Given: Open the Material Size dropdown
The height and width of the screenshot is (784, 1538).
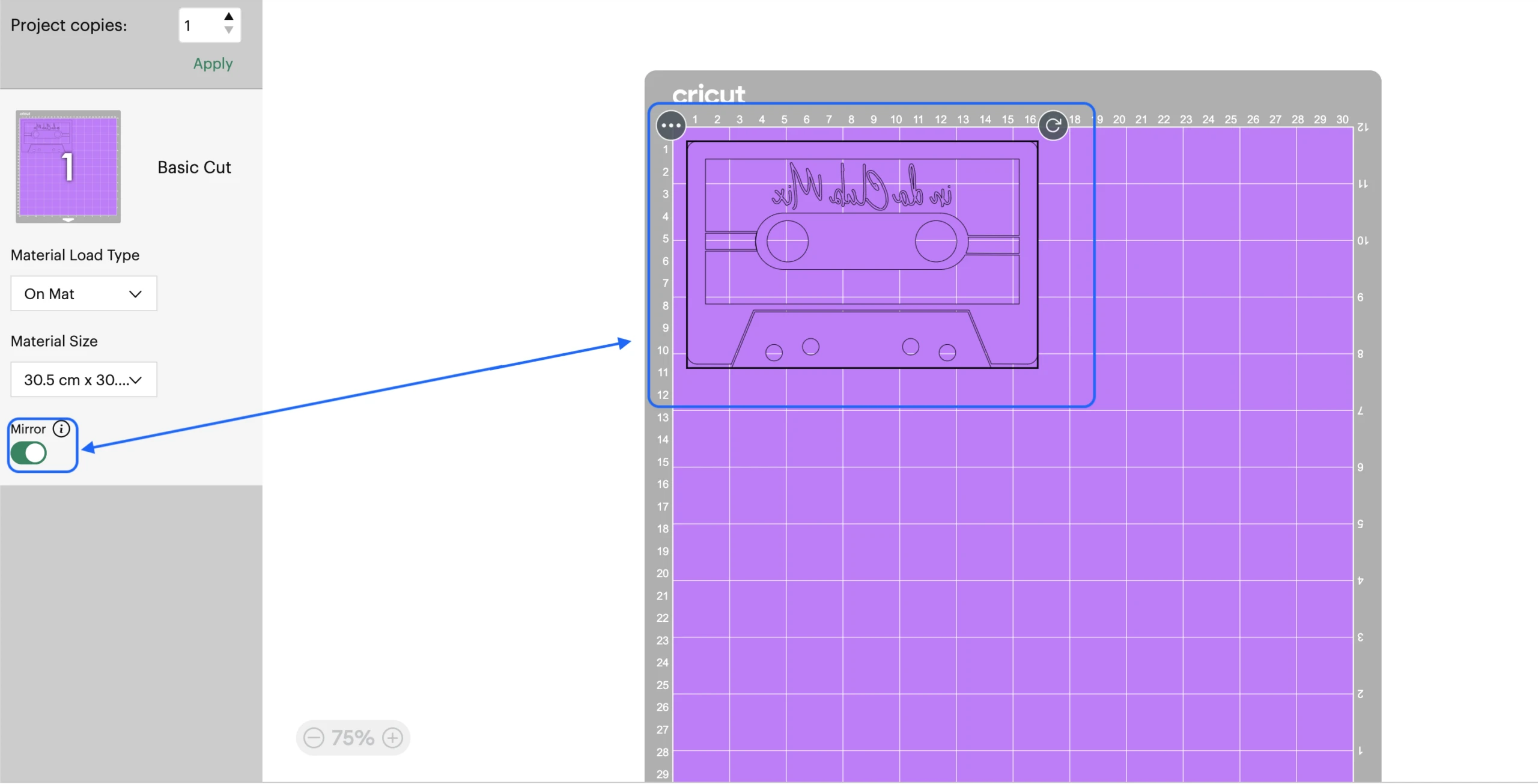Looking at the screenshot, I should coord(84,380).
